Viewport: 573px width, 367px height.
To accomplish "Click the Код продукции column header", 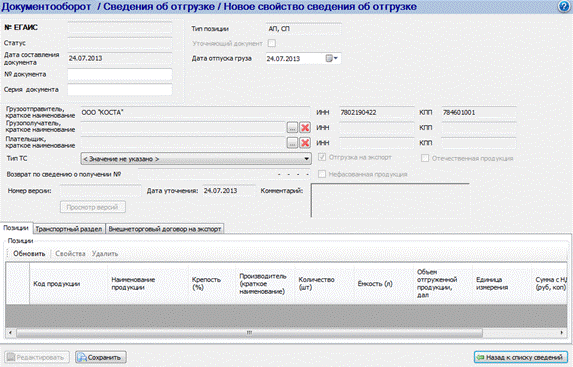I will 68,284.
